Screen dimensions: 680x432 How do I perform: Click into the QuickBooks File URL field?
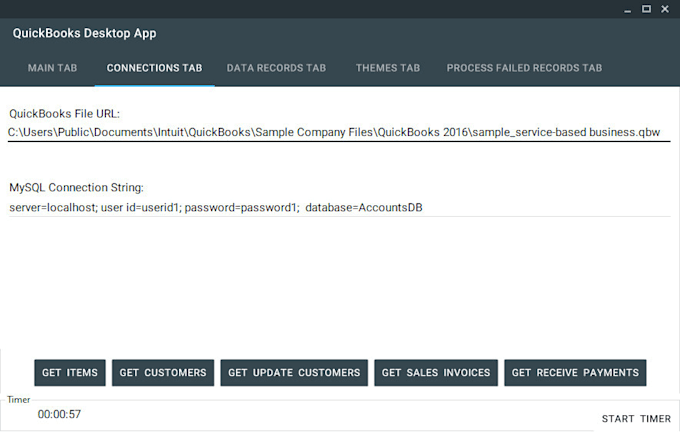(339, 132)
